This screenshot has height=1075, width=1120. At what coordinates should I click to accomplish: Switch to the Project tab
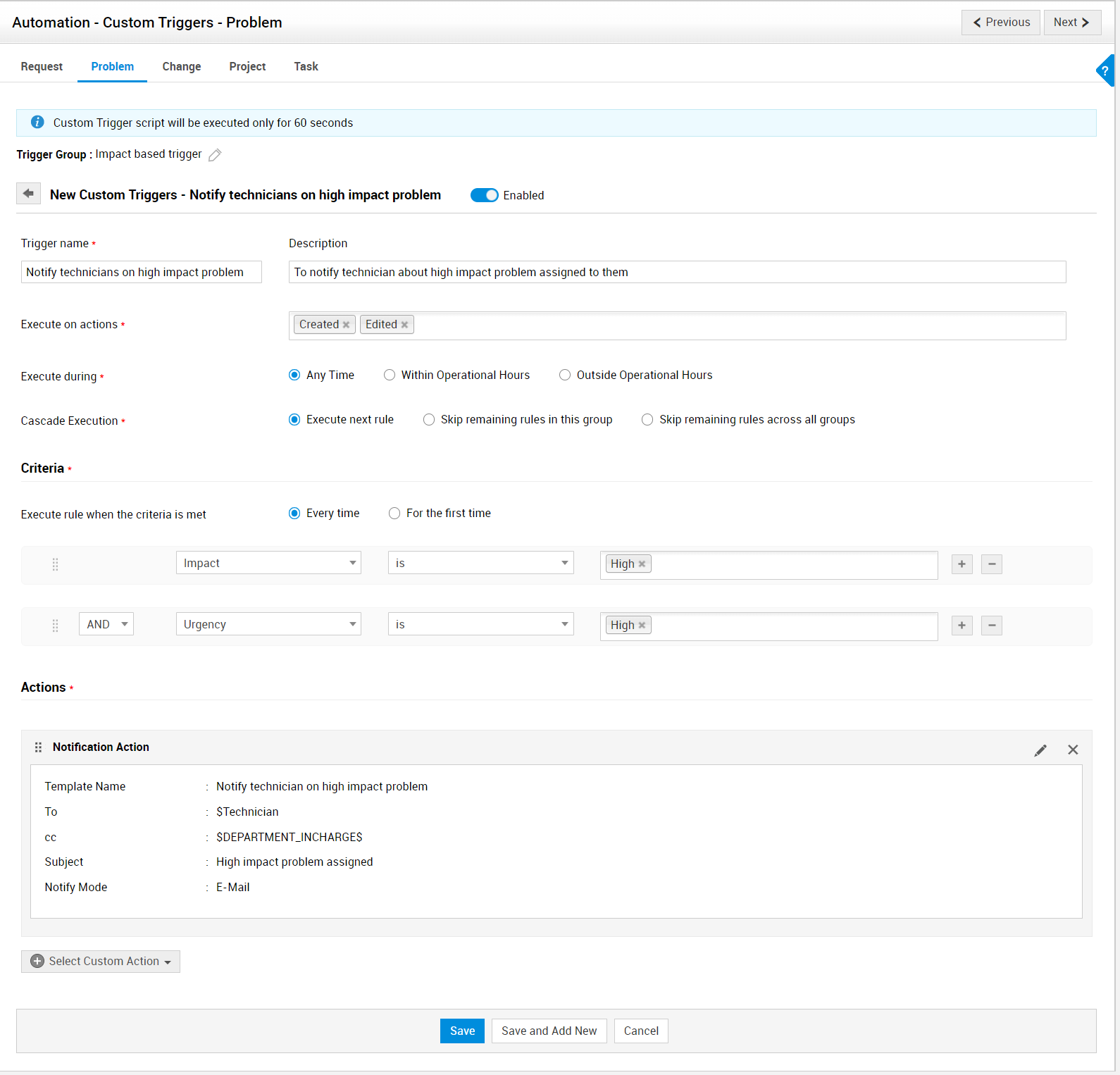click(x=247, y=66)
